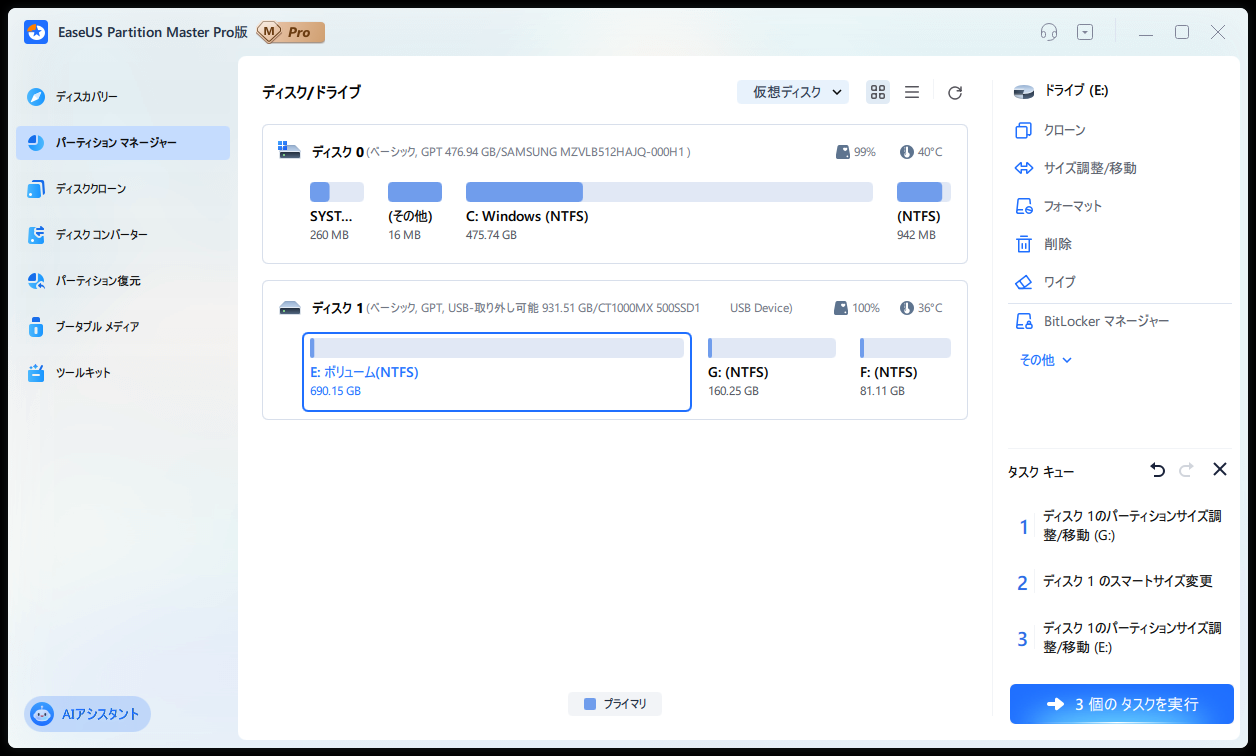Select the (その他) 16 MB partition
The image size is (1256, 756).
pos(414,211)
